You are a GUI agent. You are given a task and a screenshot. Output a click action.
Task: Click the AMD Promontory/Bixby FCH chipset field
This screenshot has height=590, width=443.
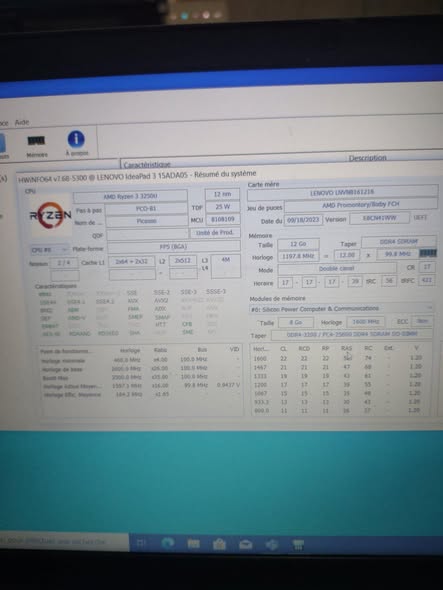coord(361,205)
